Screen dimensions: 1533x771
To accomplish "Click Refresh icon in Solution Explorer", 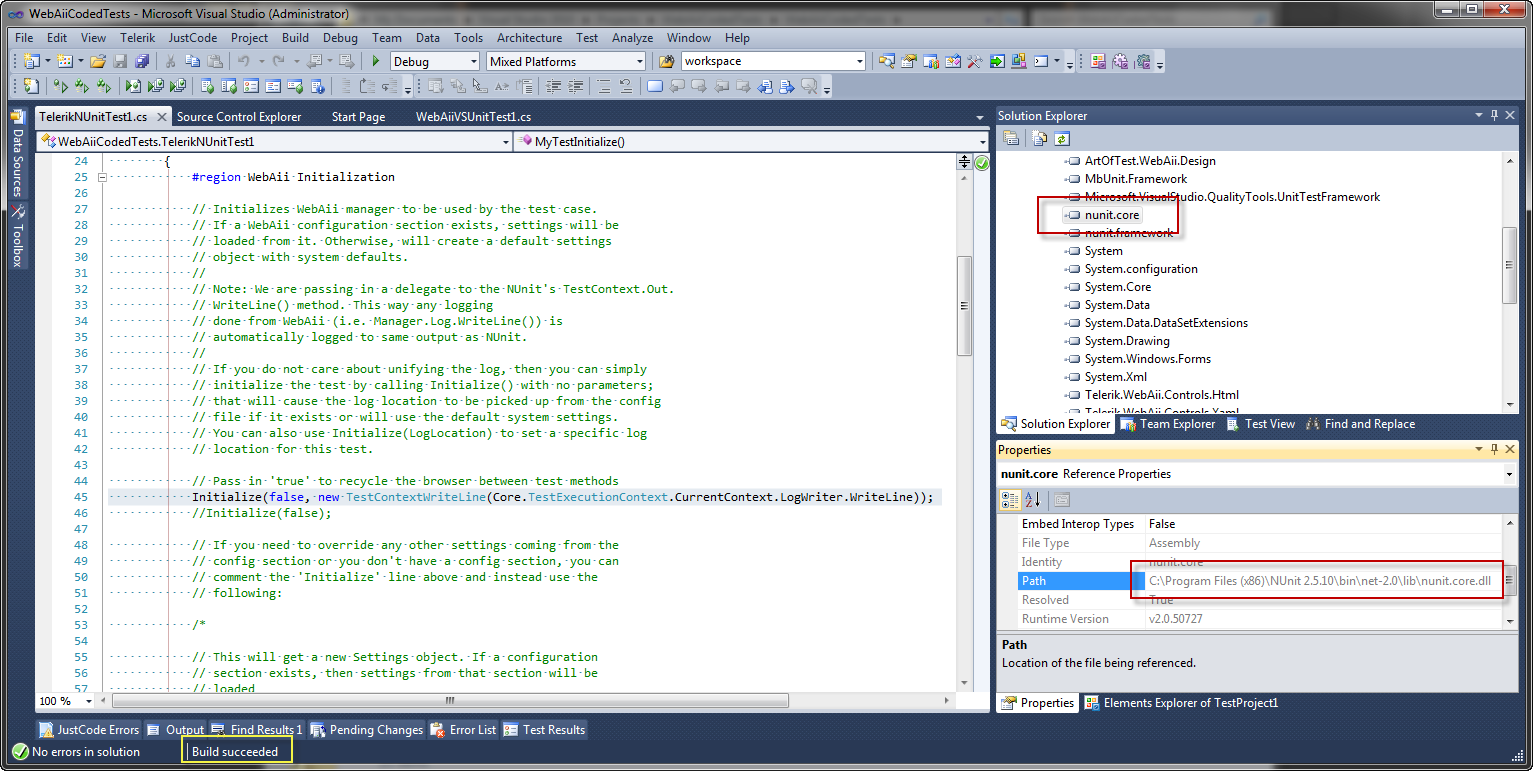I will (x=1062, y=139).
